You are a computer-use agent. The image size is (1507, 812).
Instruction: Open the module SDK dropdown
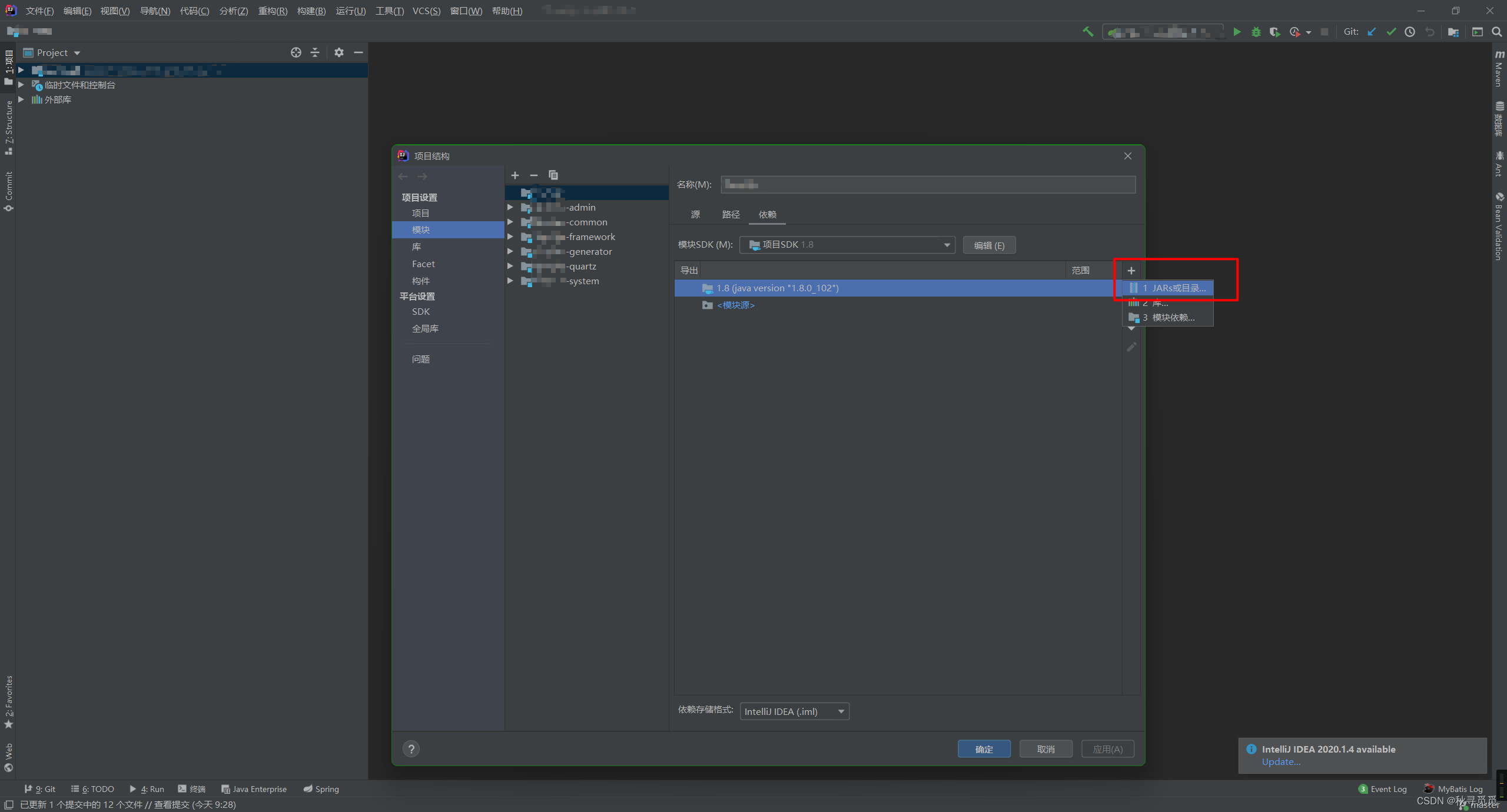pos(947,245)
